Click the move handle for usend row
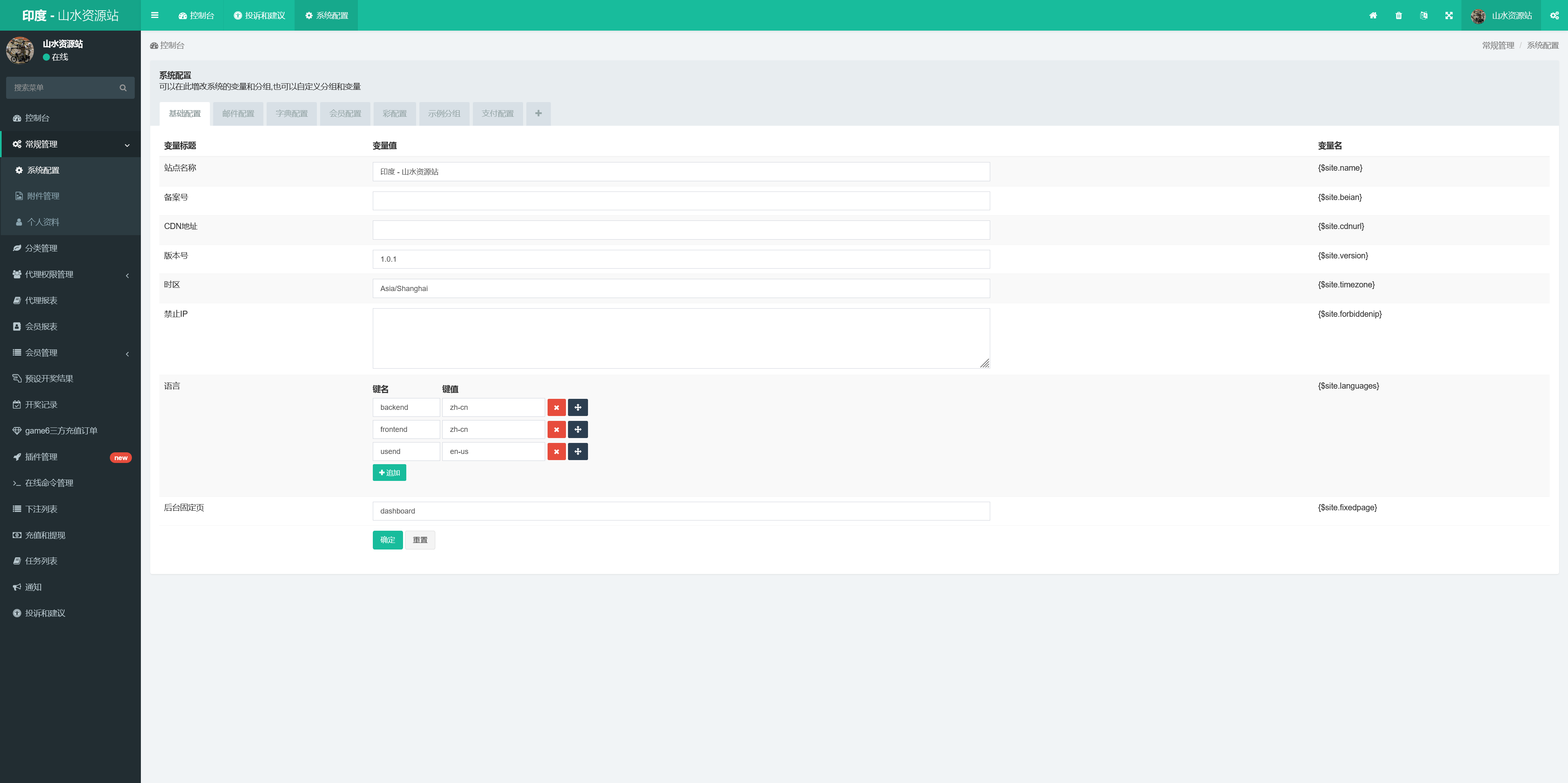 click(578, 452)
